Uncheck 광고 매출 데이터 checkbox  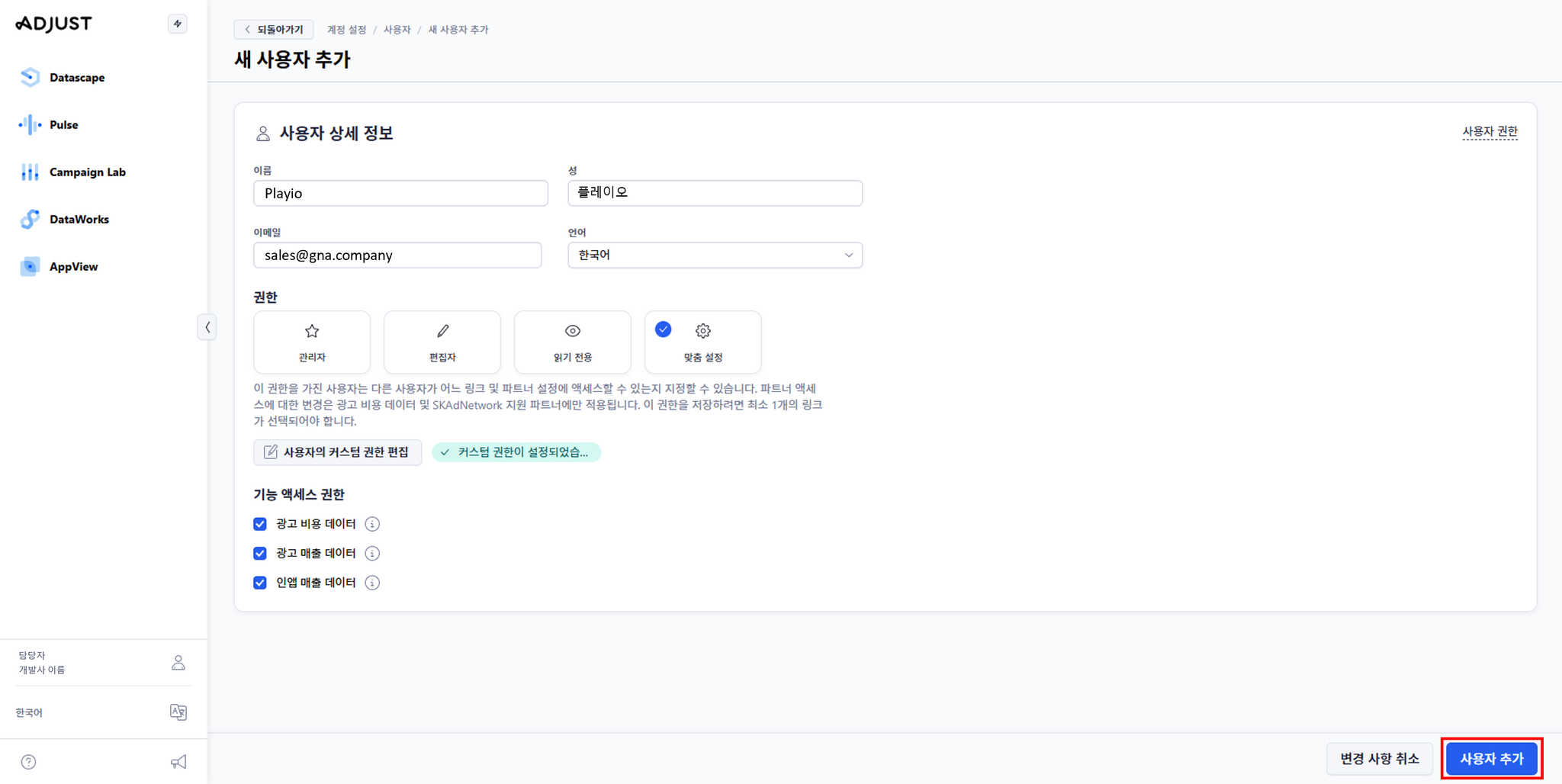pos(260,553)
